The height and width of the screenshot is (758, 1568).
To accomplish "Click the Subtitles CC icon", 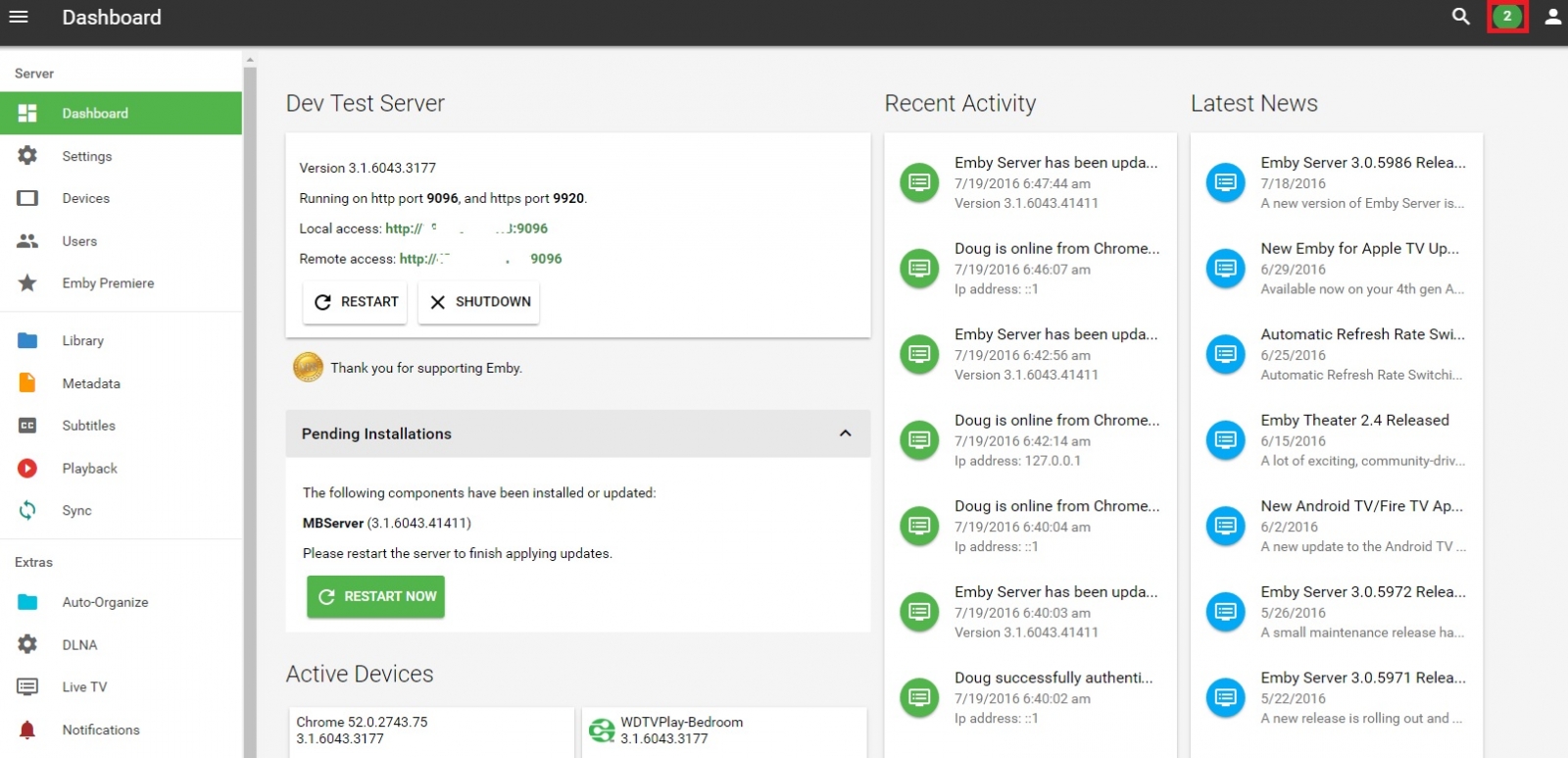I will (27, 426).
